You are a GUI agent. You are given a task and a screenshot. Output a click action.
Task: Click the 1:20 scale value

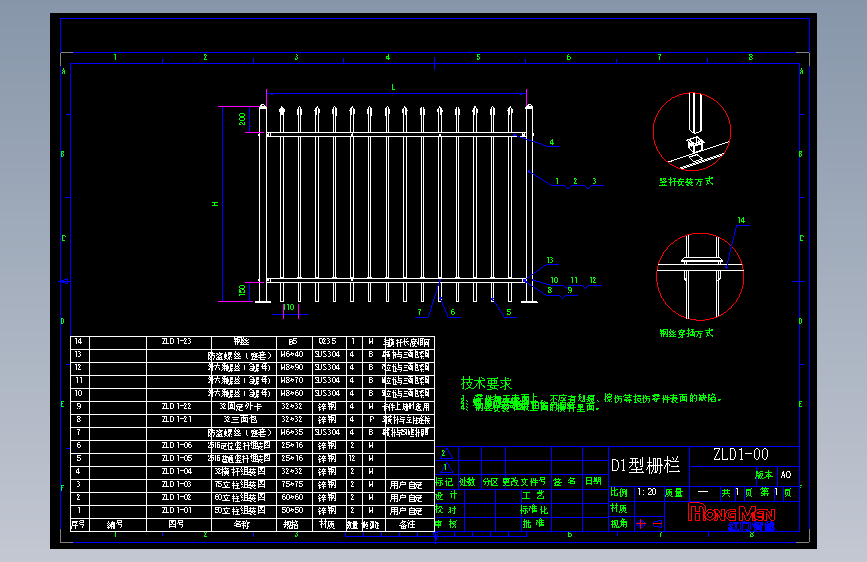[646, 492]
